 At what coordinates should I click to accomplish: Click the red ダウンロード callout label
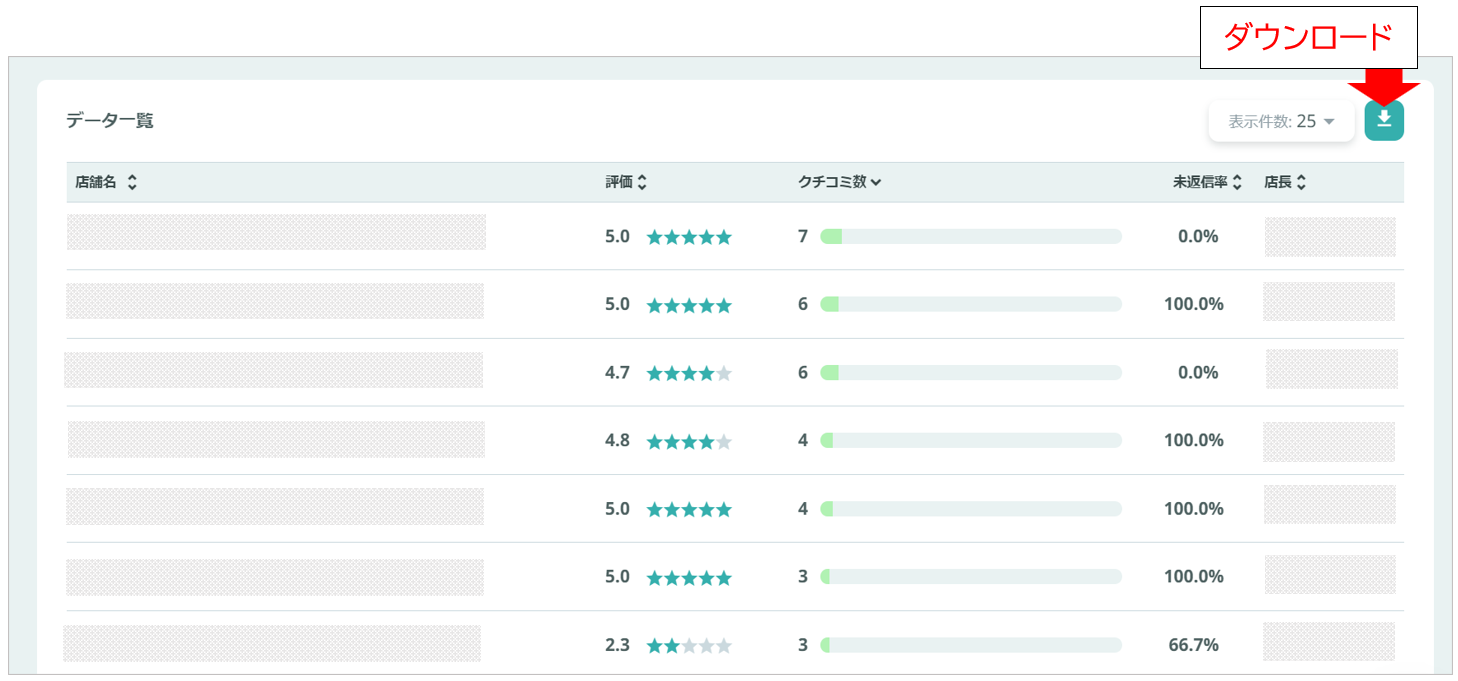pos(1308,39)
